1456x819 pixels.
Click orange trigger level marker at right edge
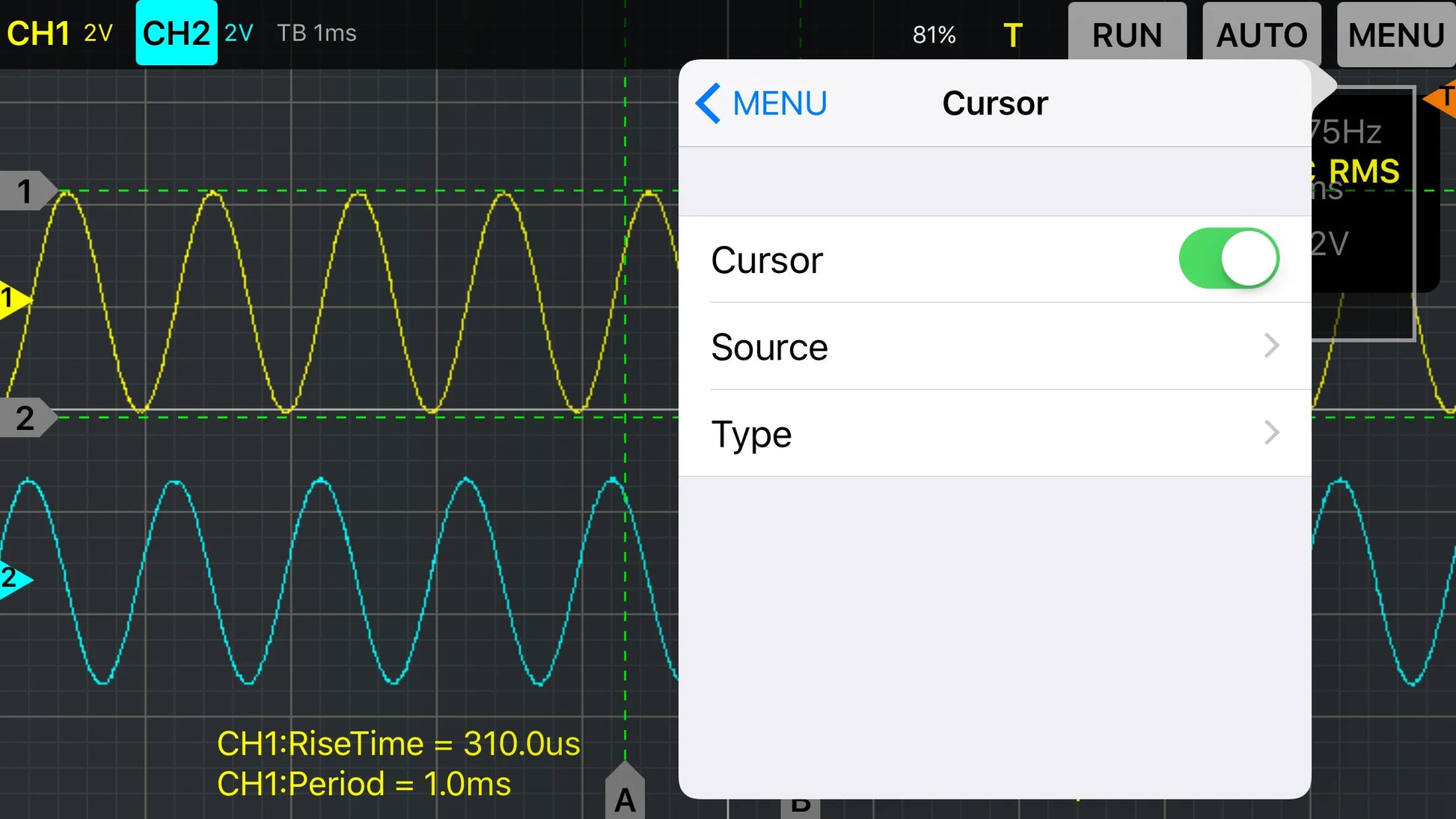tap(1442, 98)
